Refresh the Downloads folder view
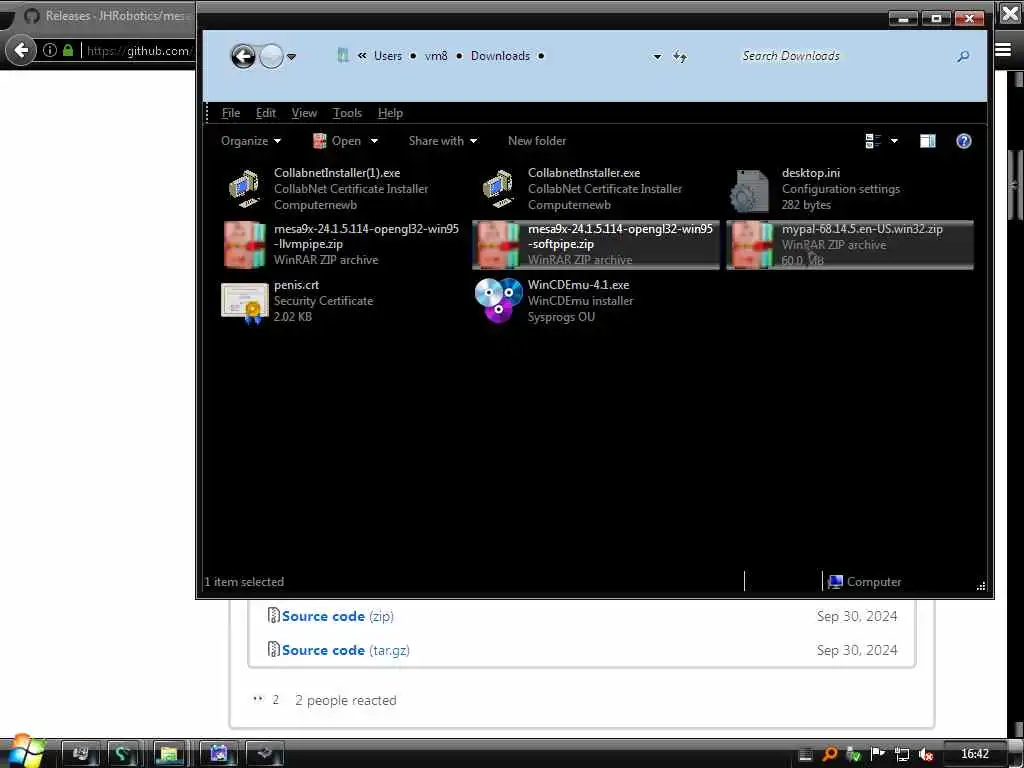The height and width of the screenshot is (768, 1024). click(680, 57)
